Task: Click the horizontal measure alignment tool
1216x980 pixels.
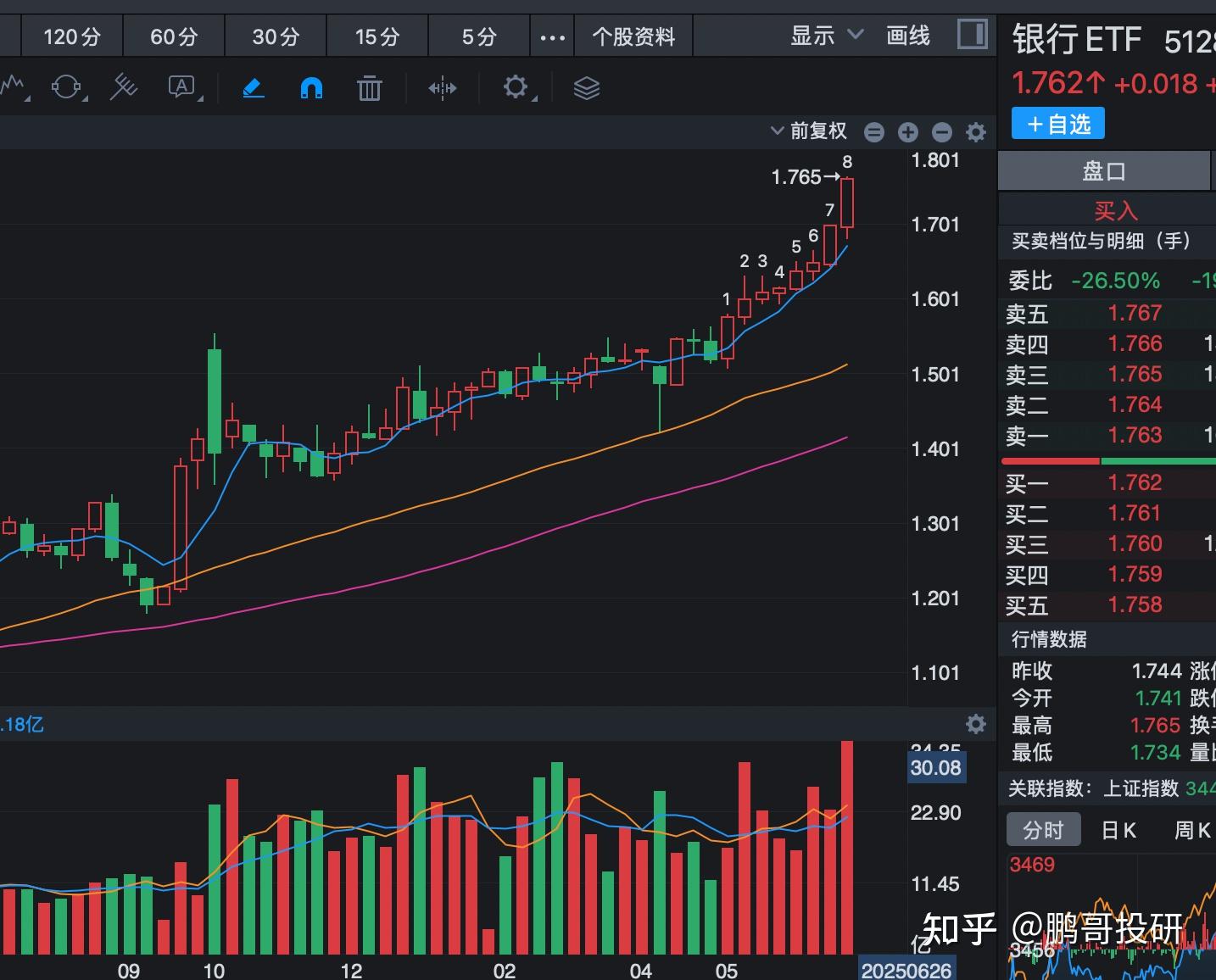Action: point(443,88)
